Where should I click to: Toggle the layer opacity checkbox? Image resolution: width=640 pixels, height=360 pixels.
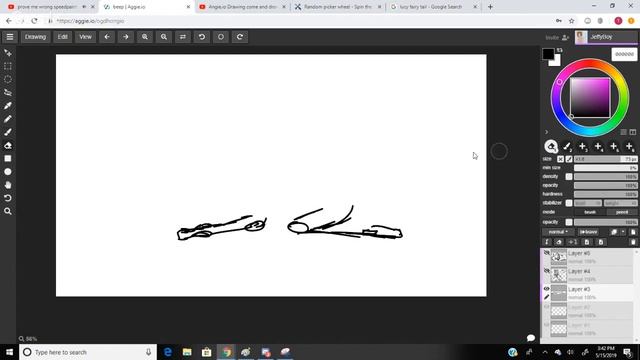569,222
